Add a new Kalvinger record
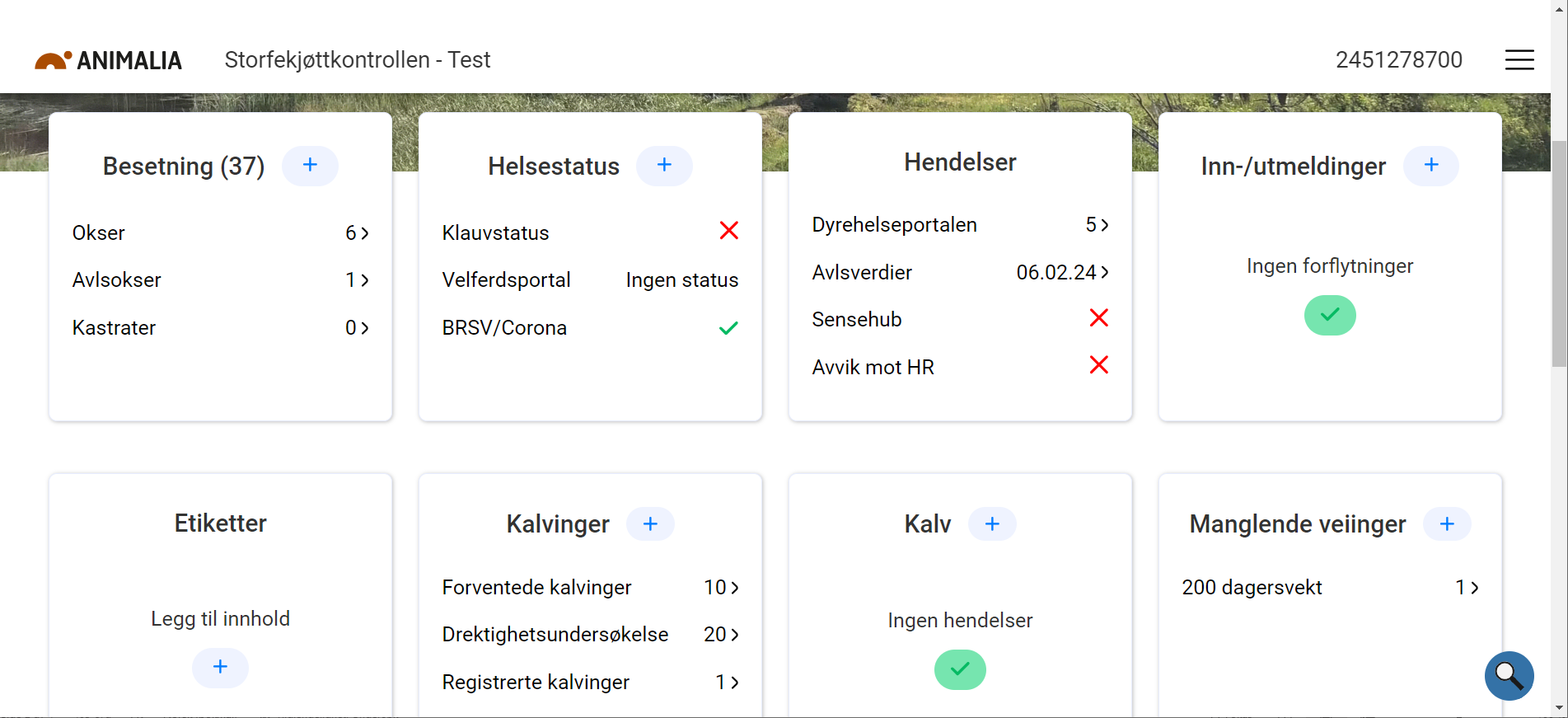1568x718 pixels. tap(650, 524)
